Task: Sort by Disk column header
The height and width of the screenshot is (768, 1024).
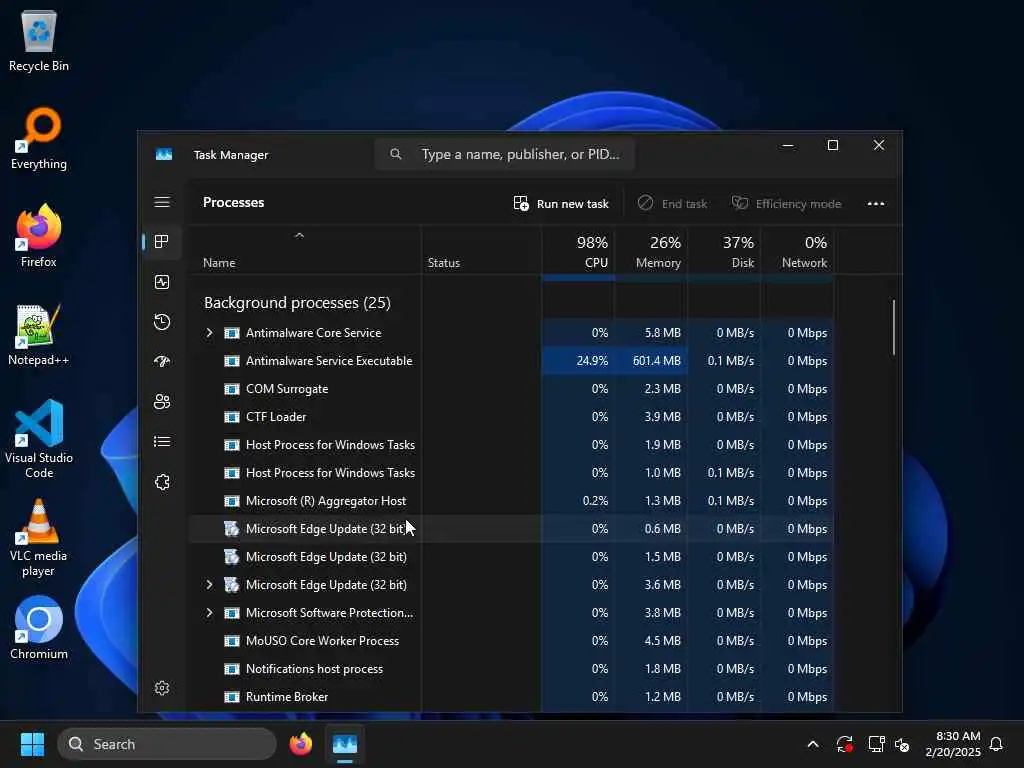Action: coord(724,252)
